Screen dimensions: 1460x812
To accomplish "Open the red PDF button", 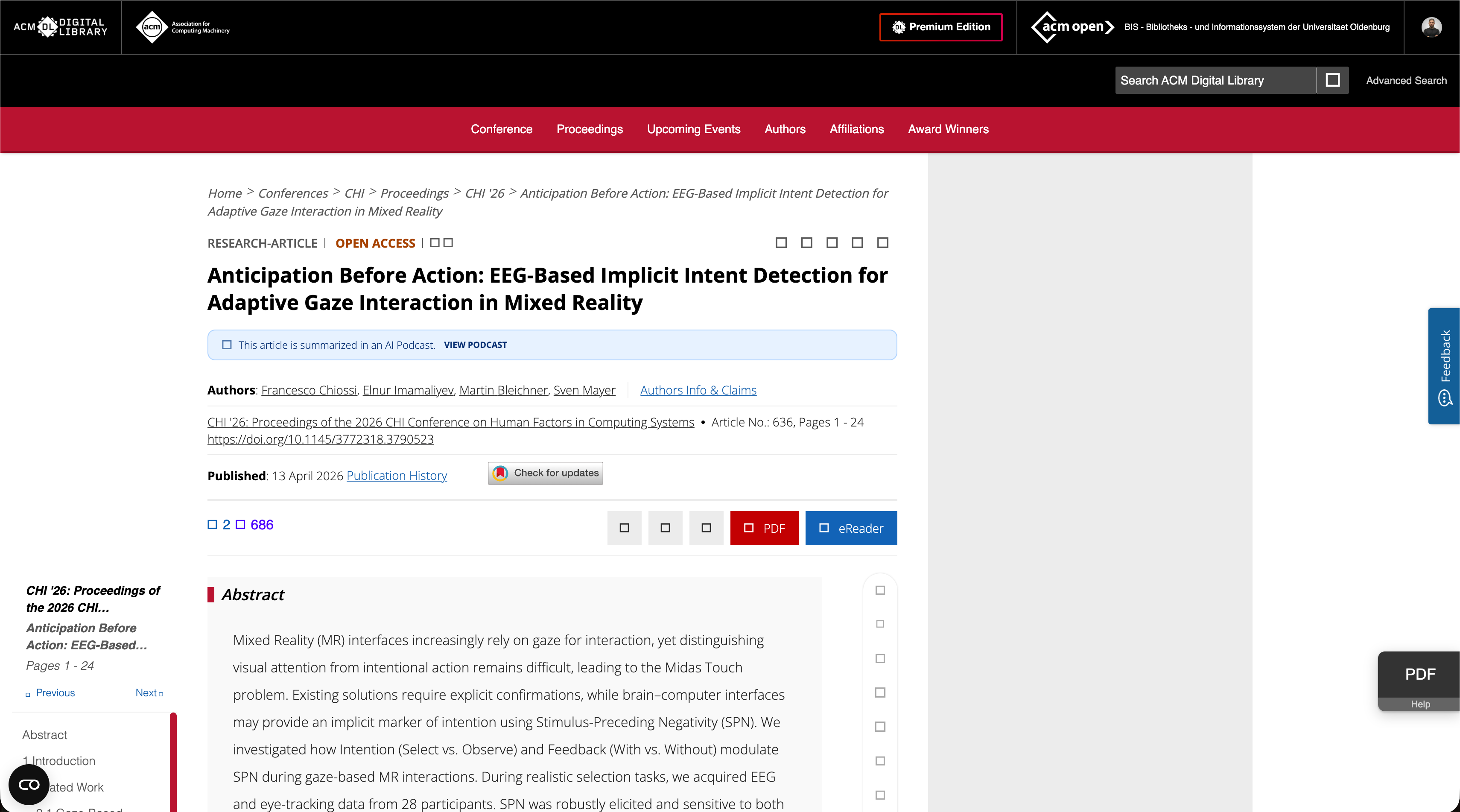I will 764,528.
